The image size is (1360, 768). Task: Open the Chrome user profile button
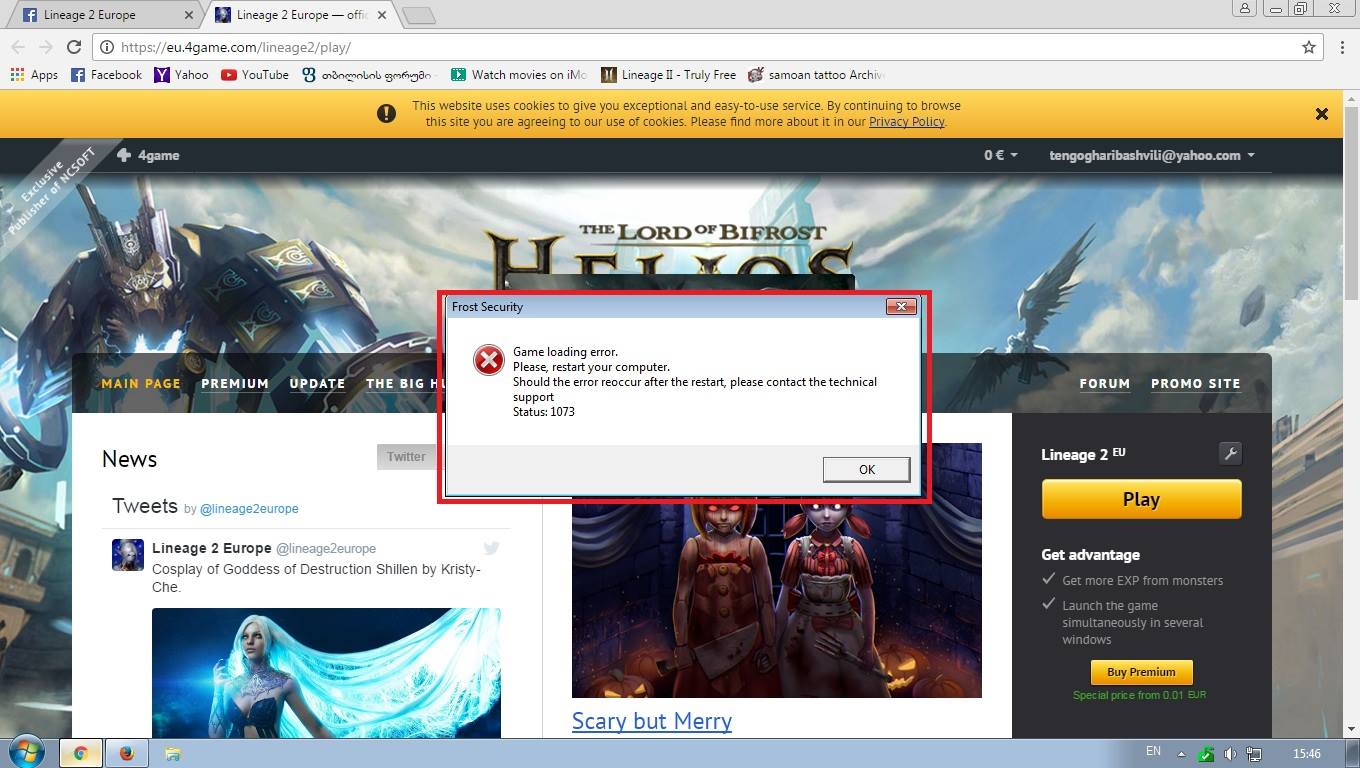tap(1244, 8)
